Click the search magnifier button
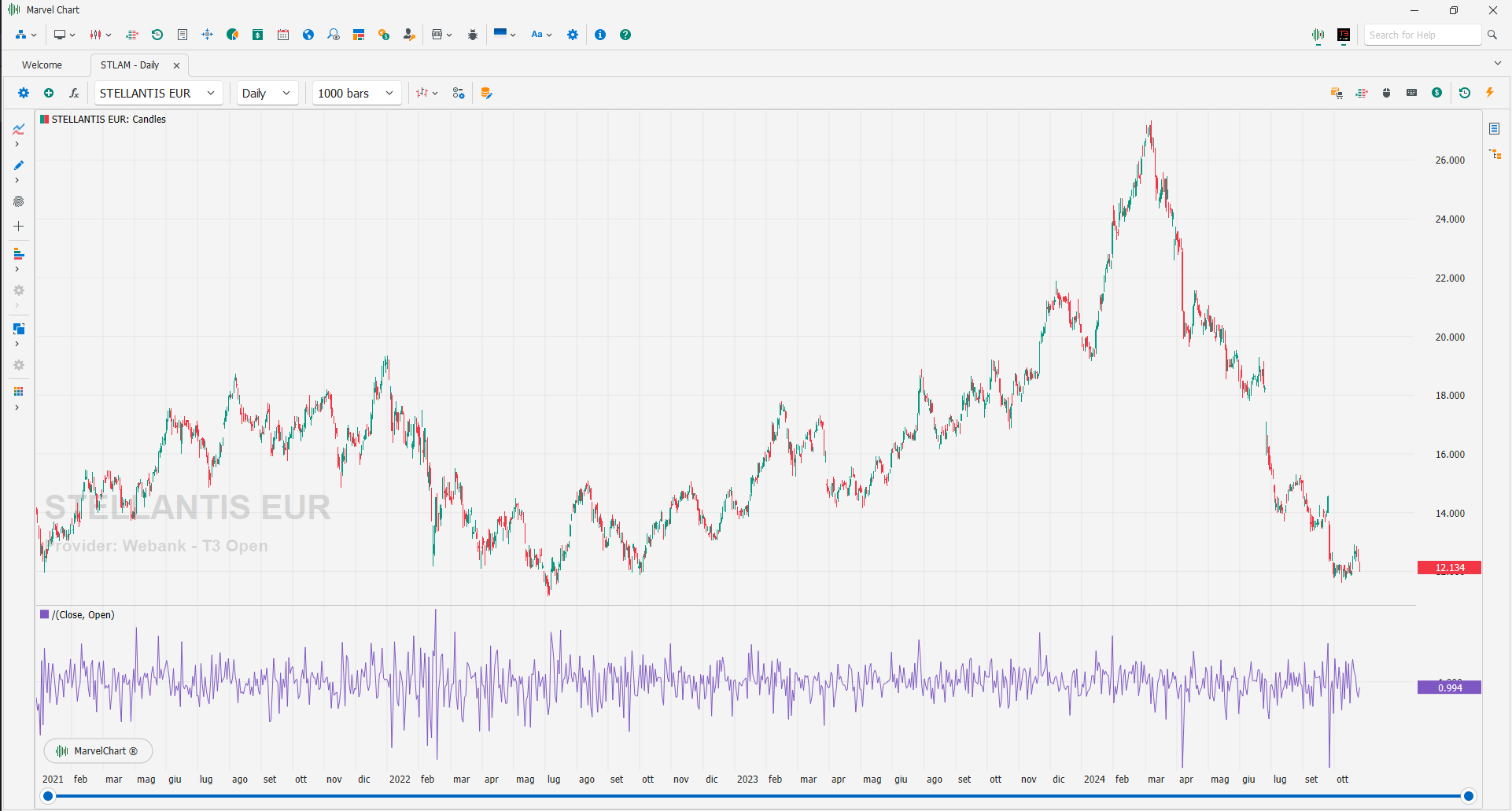 1492,35
